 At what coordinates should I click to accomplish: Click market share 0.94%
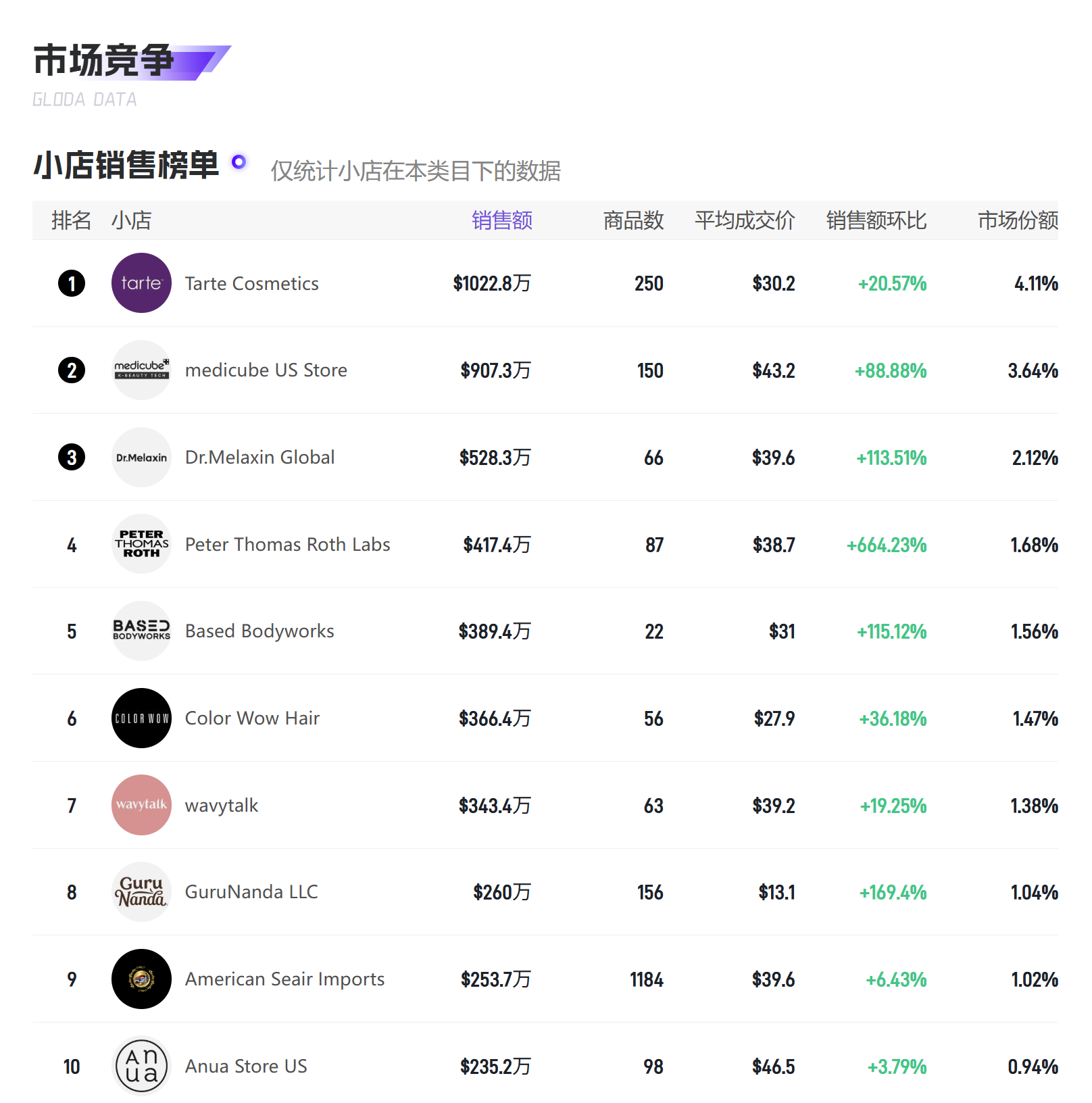coord(1033,1067)
